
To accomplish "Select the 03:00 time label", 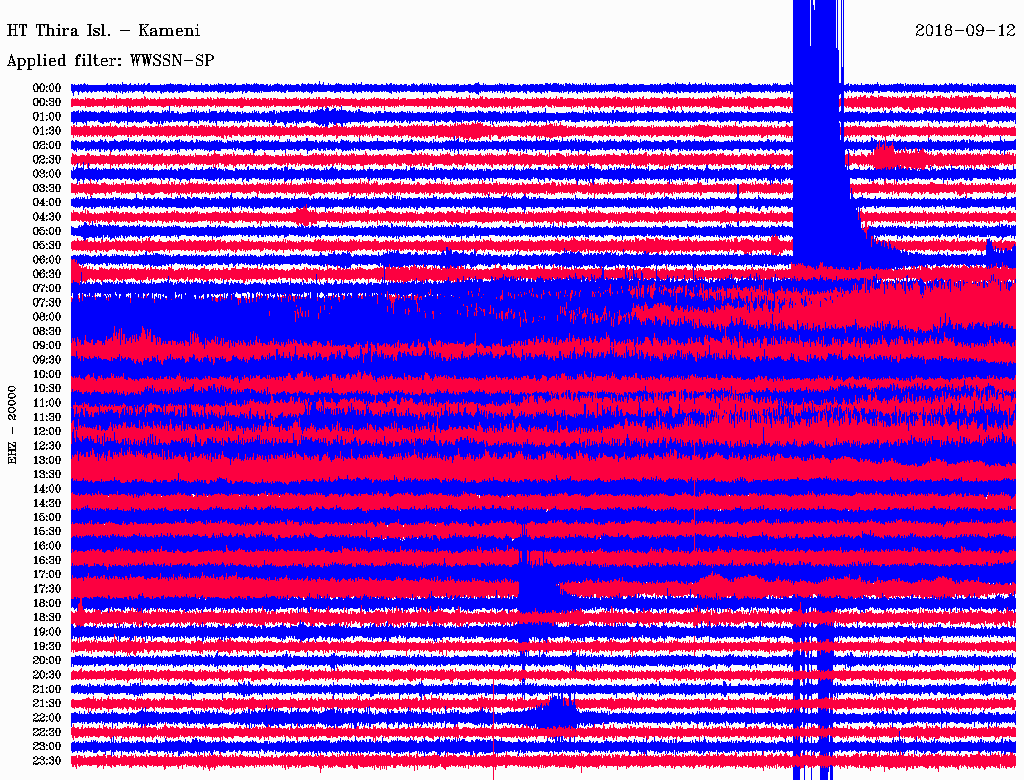I will 47,174.
